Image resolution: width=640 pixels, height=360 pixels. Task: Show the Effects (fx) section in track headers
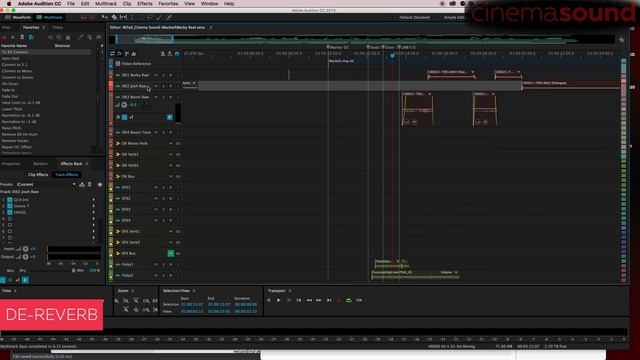click(x=120, y=53)
